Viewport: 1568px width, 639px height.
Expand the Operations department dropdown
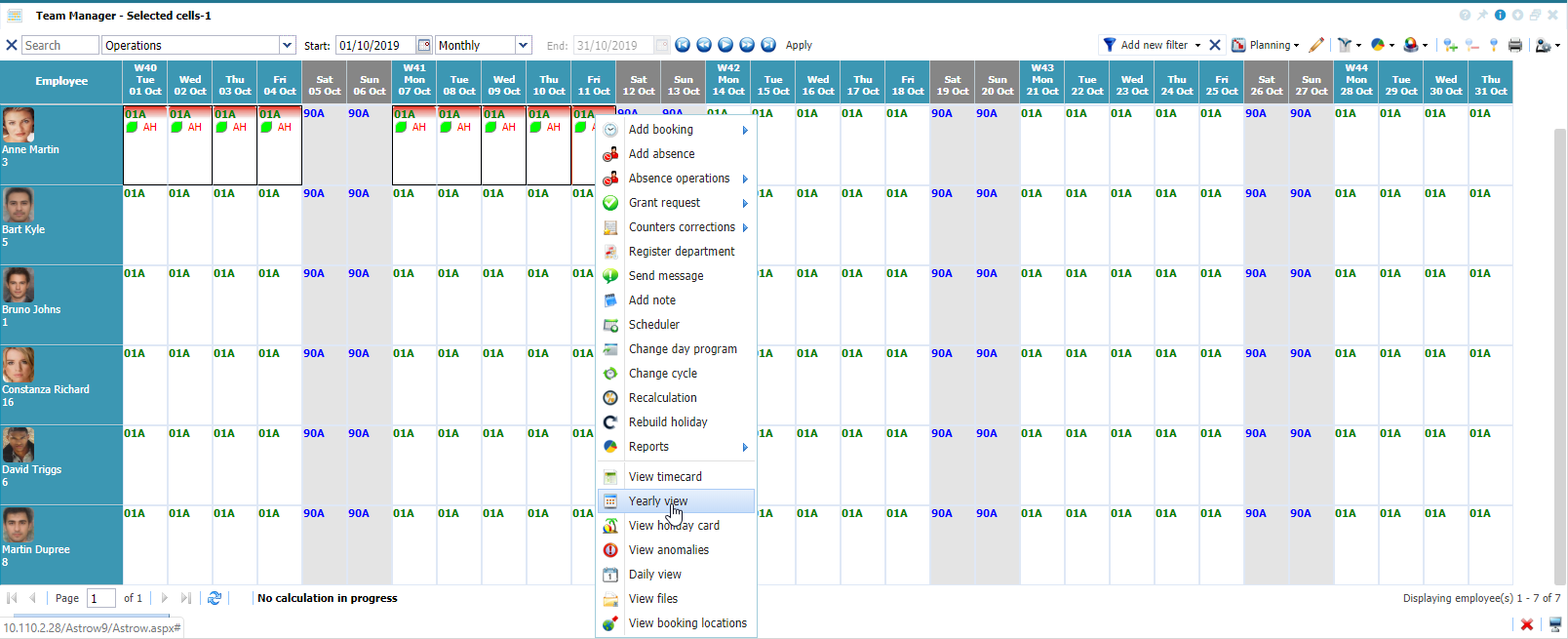point(287,45)
